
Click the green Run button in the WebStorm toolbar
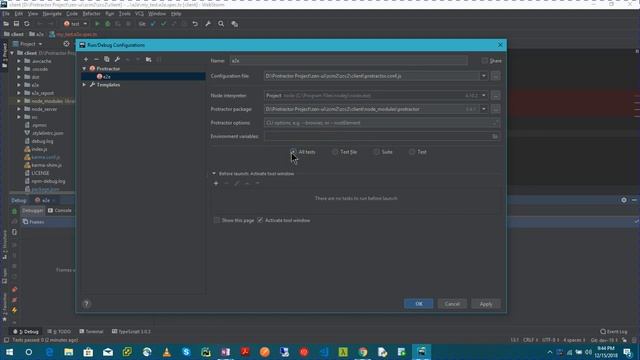click(x=97, y=24)
